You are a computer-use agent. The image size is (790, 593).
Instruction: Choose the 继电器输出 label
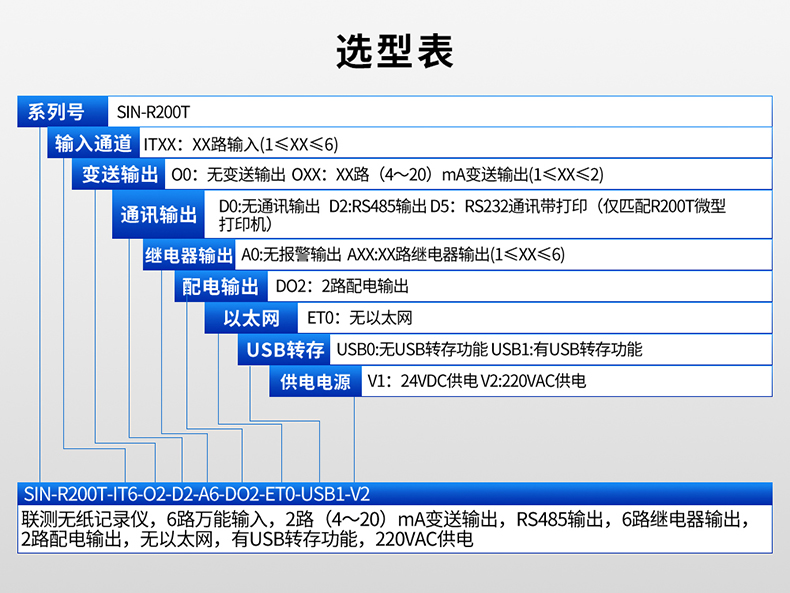(189, 255)
